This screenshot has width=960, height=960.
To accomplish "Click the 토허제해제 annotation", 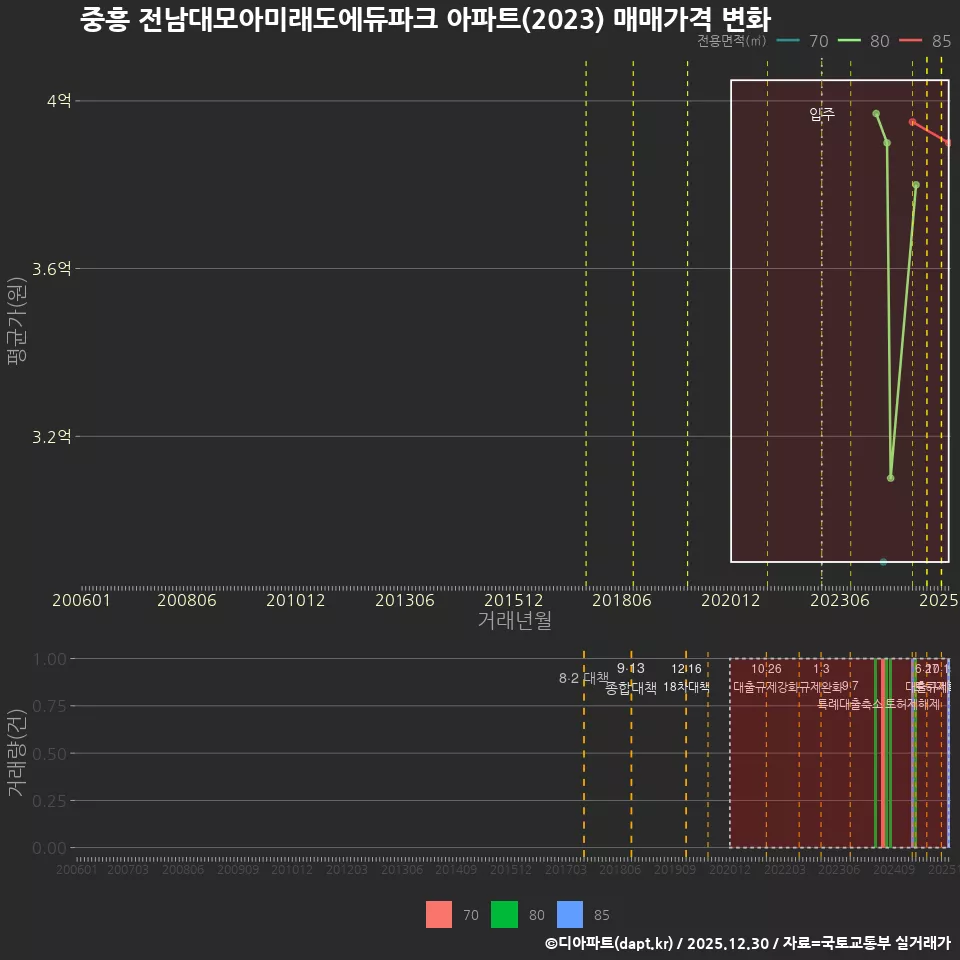I will click(912, 704).
